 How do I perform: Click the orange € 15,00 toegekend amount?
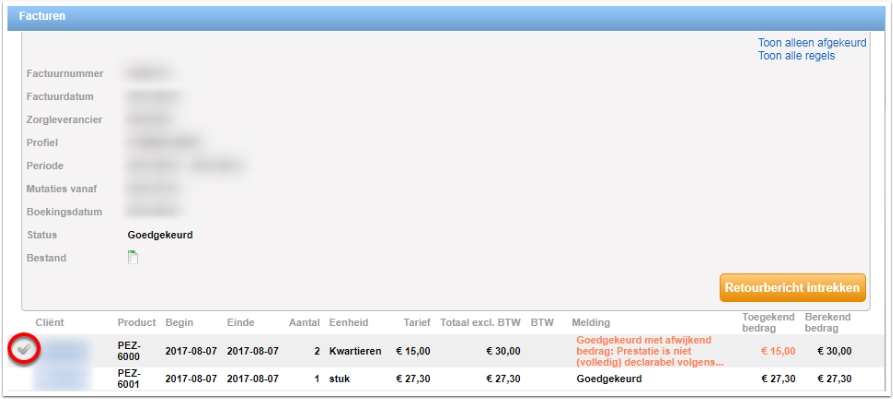coord(778,351)
